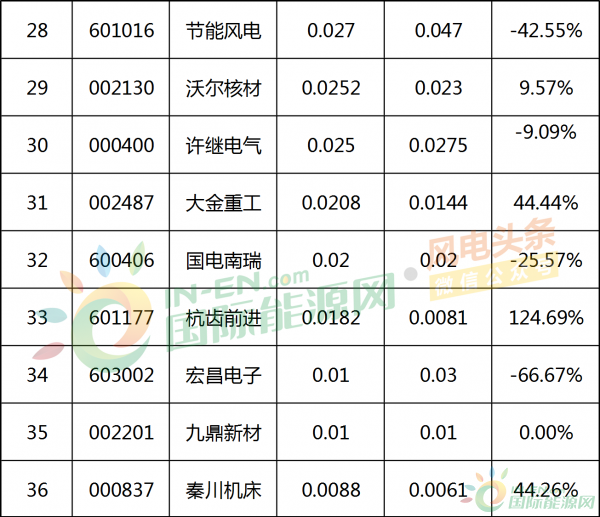Click value 0.0144
Screen dimensions: 600x517
pos(438,203)
